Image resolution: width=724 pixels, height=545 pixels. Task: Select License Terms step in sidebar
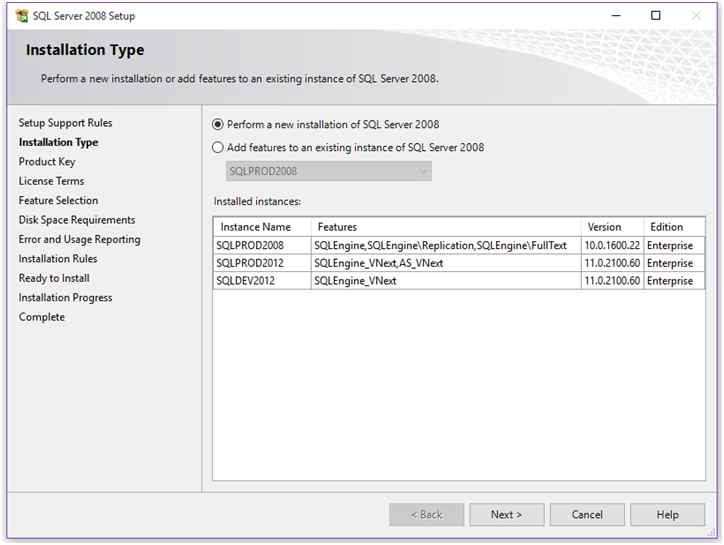tap(51, 181)
